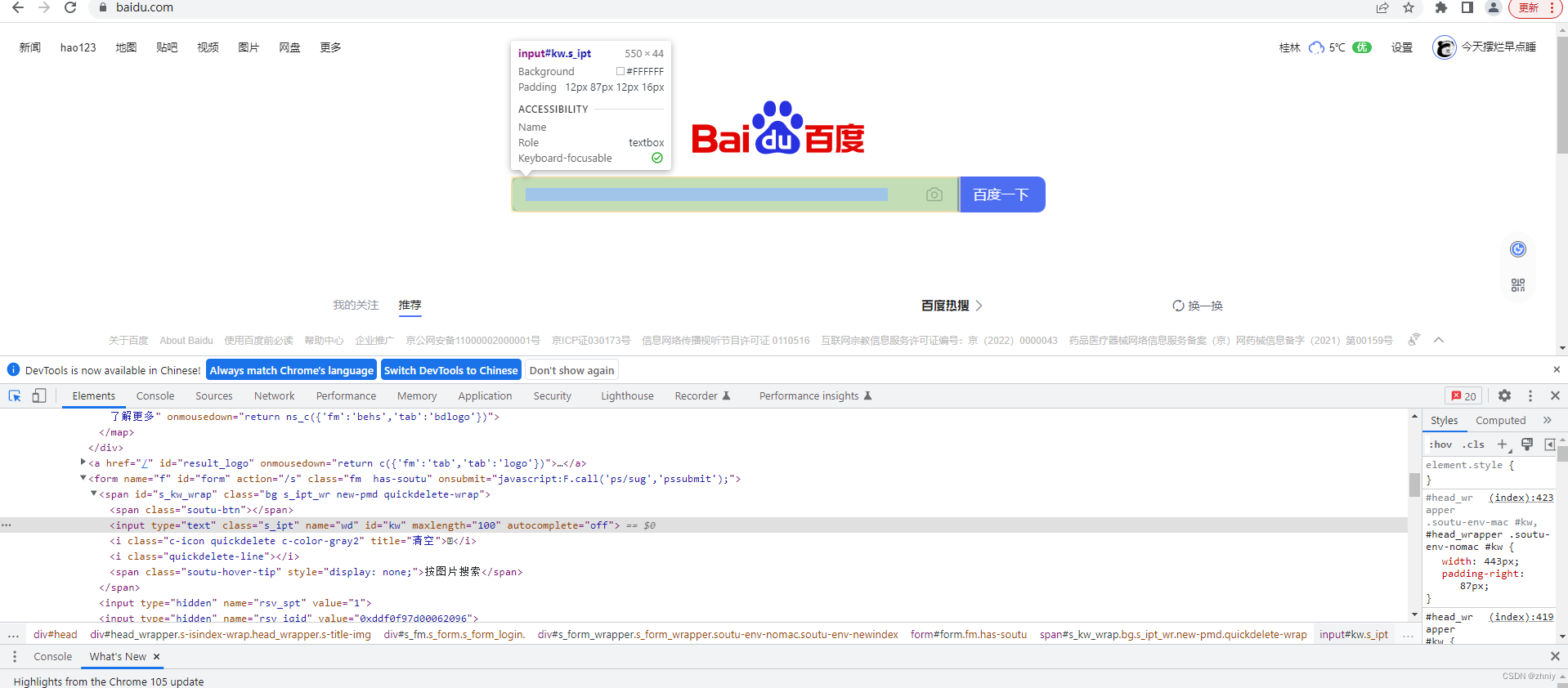Screen dimensions: 1568x688
Task: Reload the page with the refresh icon
Action: 70,7
